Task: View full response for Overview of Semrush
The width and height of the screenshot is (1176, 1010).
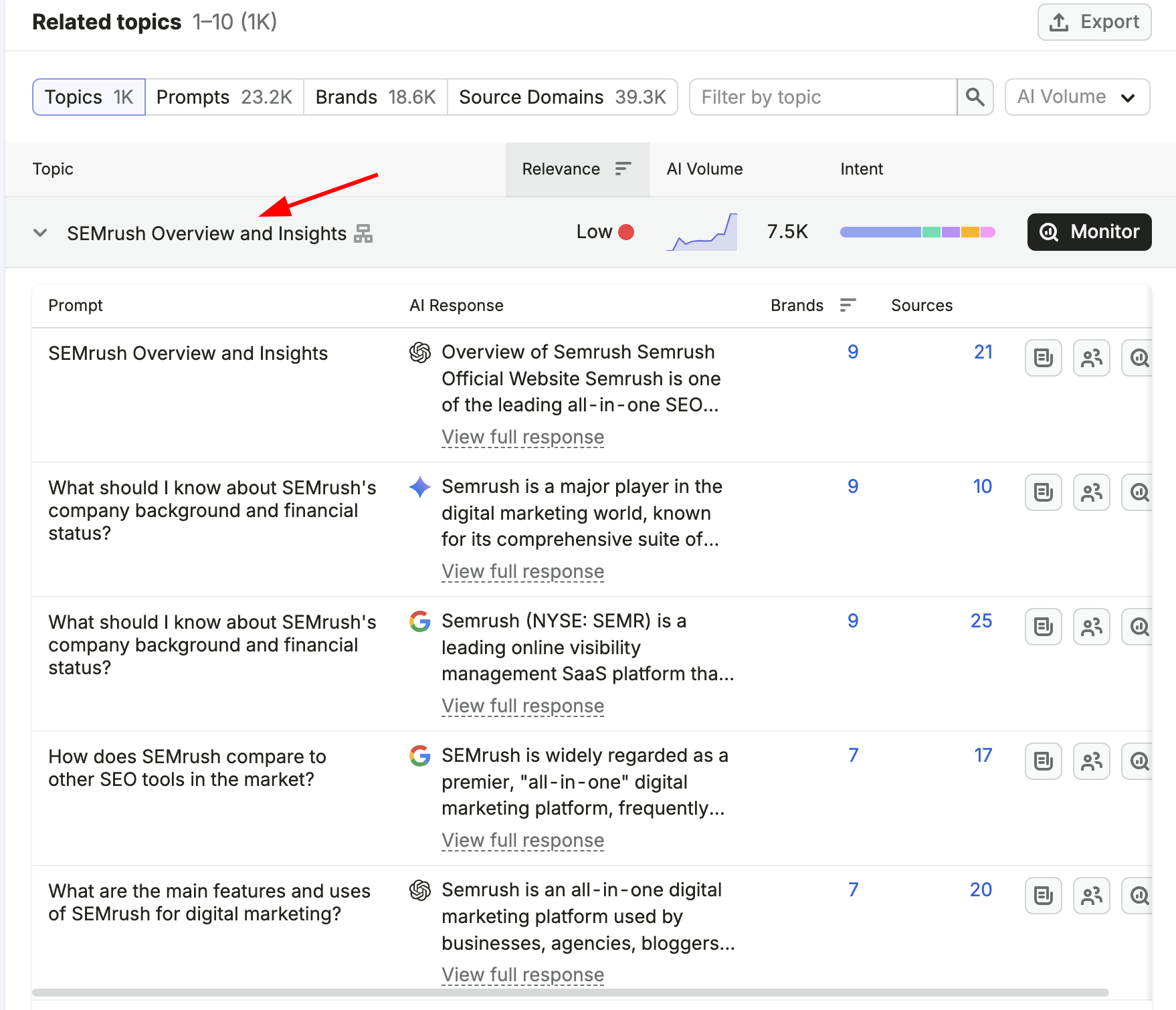Action: click(523, 437)
